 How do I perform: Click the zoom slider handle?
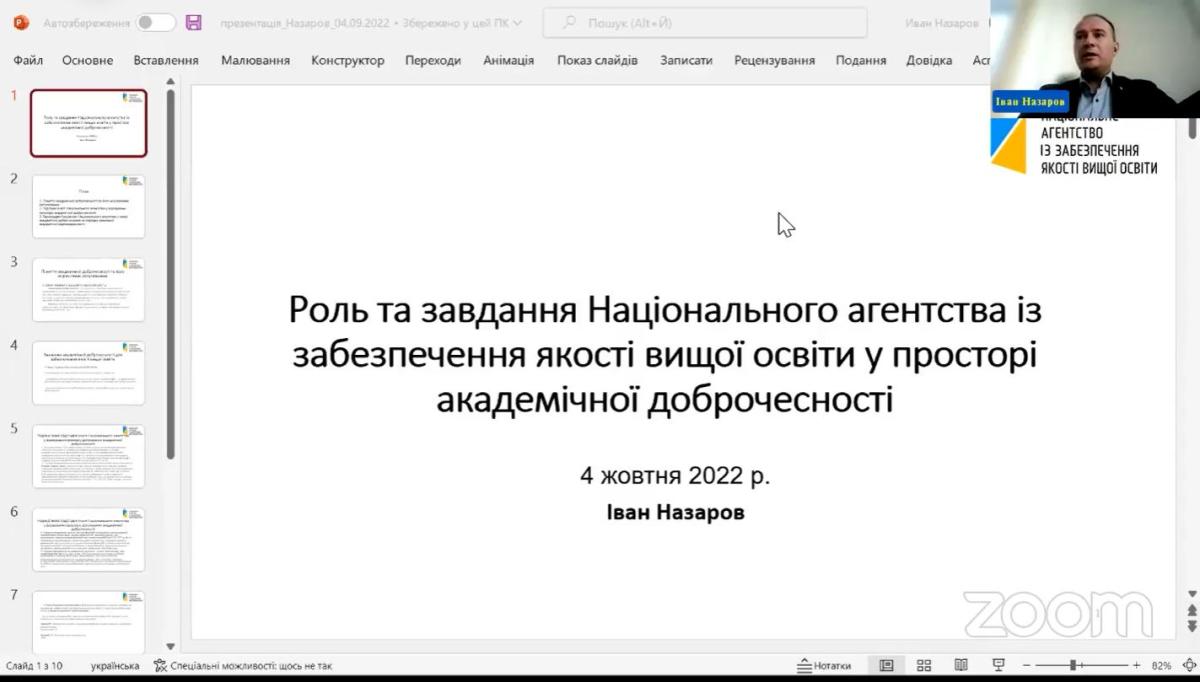point(1073,665)
